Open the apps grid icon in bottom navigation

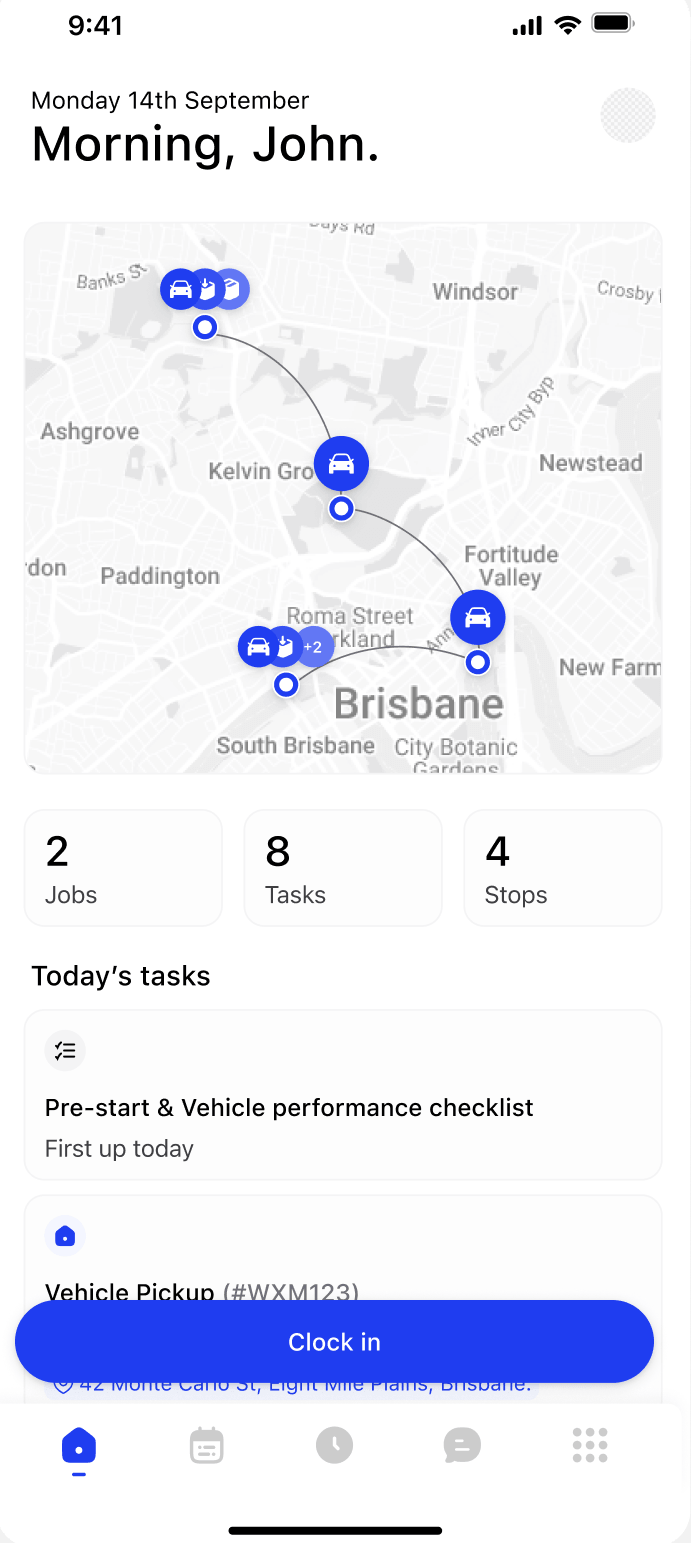(590, 1445)
